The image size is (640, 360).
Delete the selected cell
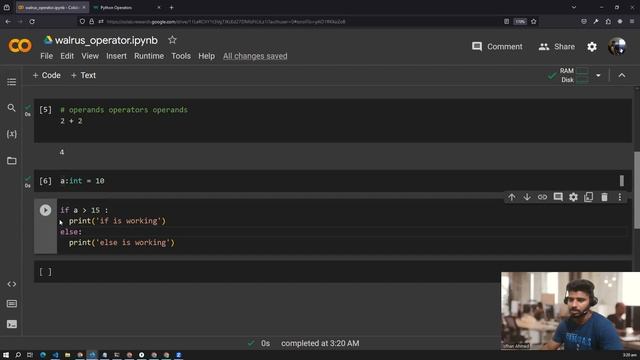click(604, 197)
